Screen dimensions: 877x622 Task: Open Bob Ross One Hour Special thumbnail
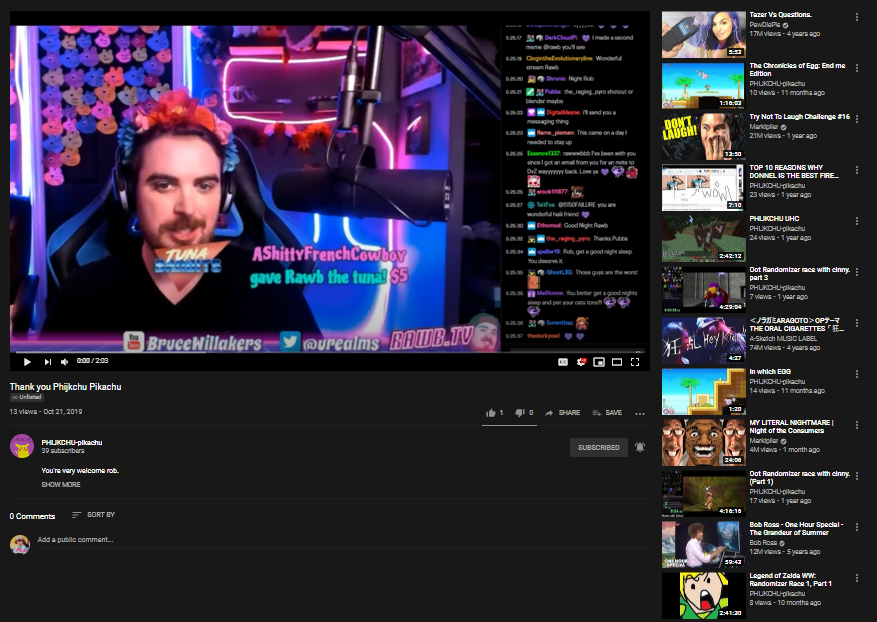[704, 544]
